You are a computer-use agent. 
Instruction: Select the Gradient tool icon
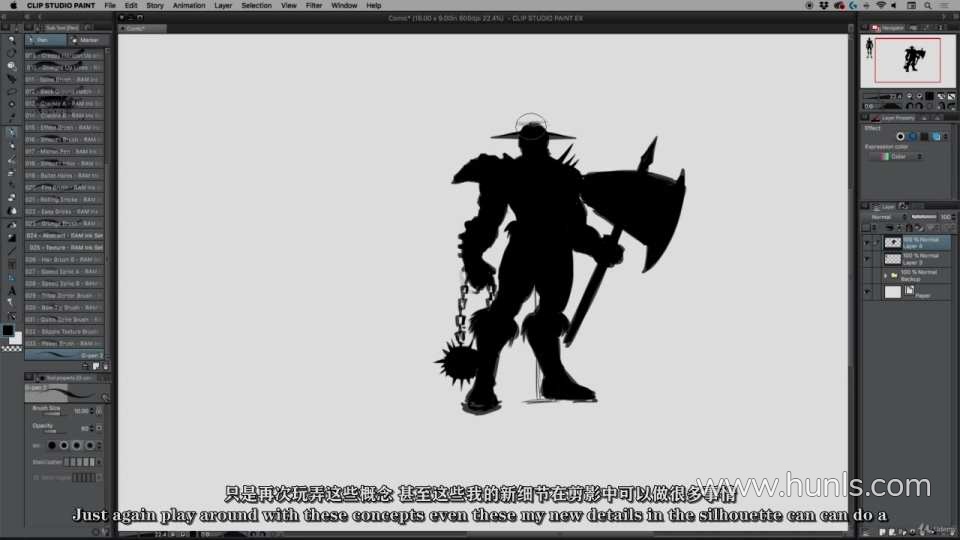(11, 237)
